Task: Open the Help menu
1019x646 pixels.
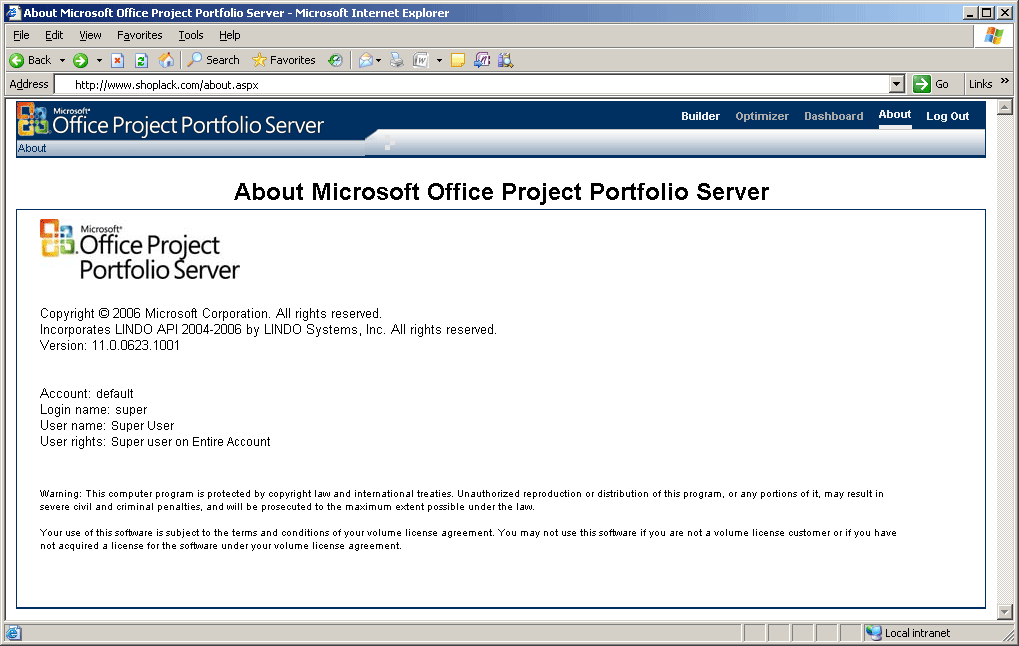Action: (229, 35)
